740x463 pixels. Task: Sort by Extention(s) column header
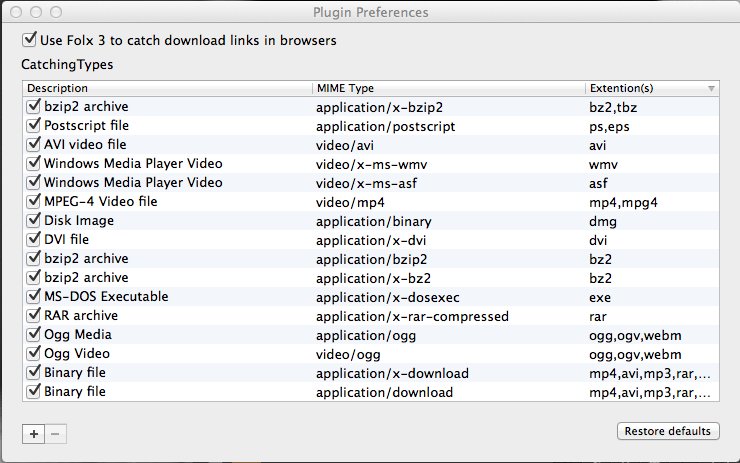click(640, 89)
